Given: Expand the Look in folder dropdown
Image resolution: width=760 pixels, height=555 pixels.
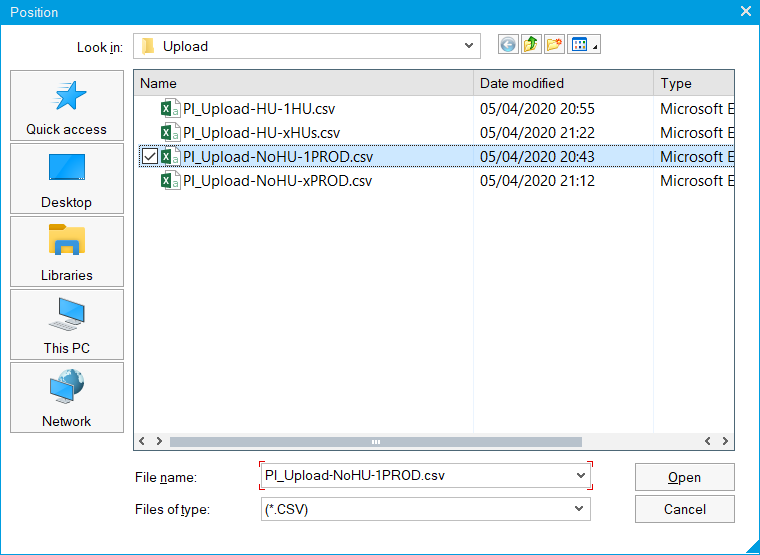Looking at the screenshot, I should (469, 46).
